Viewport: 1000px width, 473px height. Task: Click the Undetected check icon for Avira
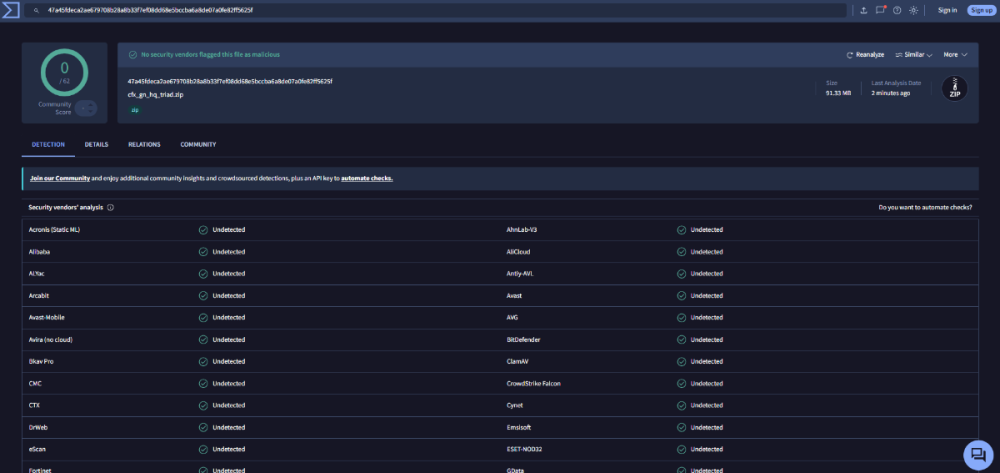[203, 340]
